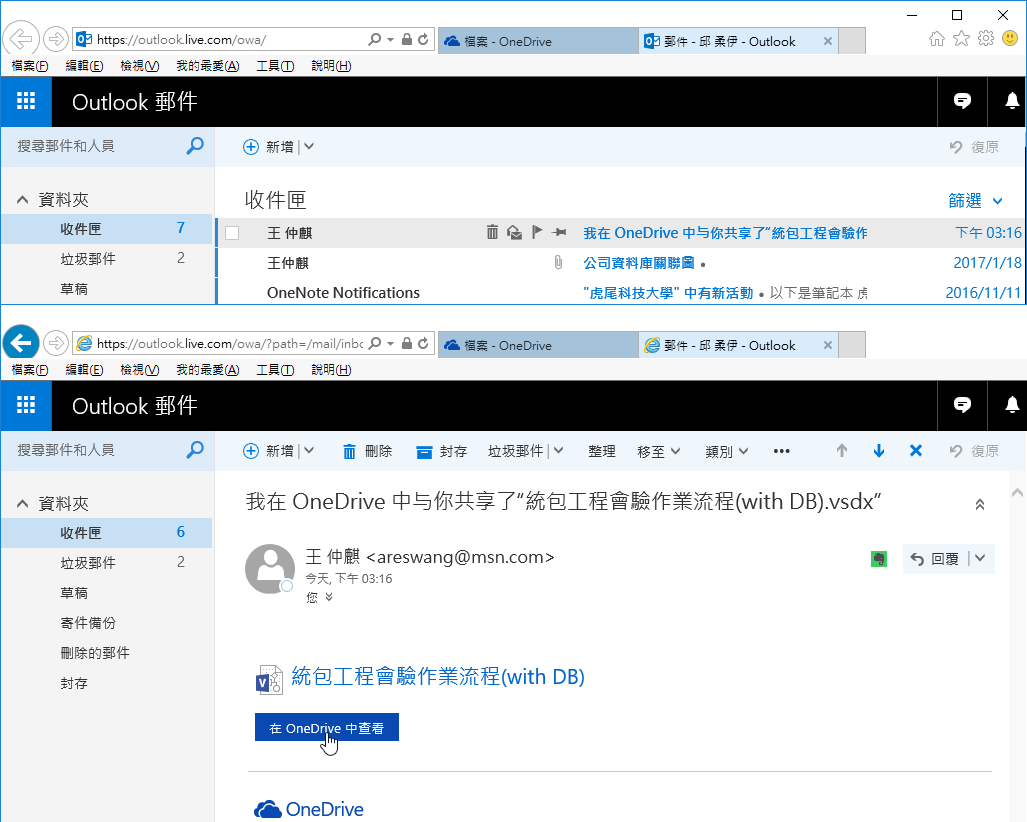Click the forward arrow in the upper browser window
The image size is (1027, 822).
click(x=56, y=39)
